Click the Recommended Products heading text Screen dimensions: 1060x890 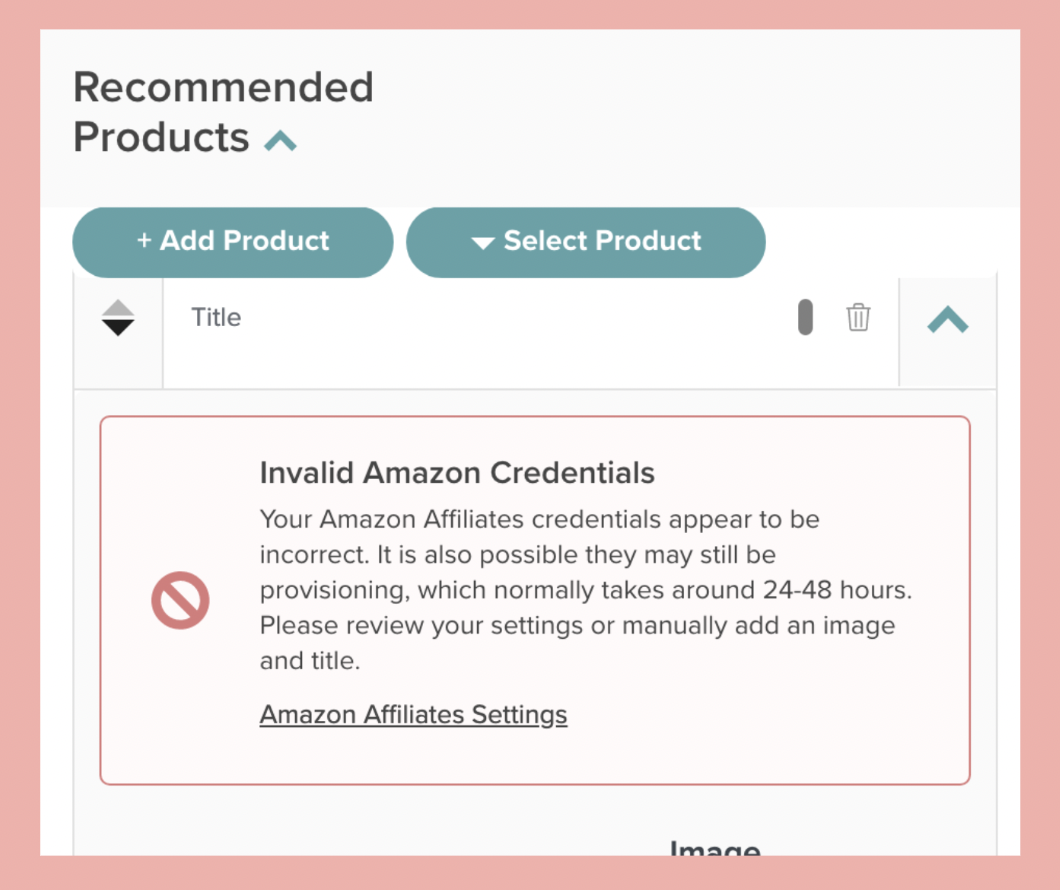[x=223, y=110]
